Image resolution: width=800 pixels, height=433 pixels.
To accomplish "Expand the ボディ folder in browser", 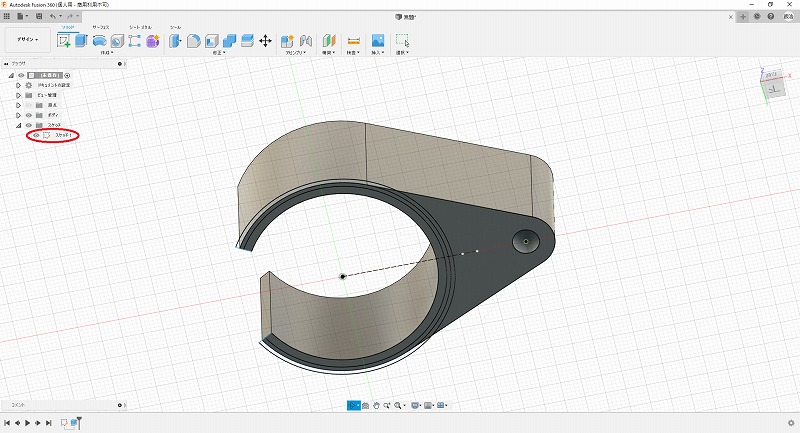I will pyautogui.click(x=18, y=115).
